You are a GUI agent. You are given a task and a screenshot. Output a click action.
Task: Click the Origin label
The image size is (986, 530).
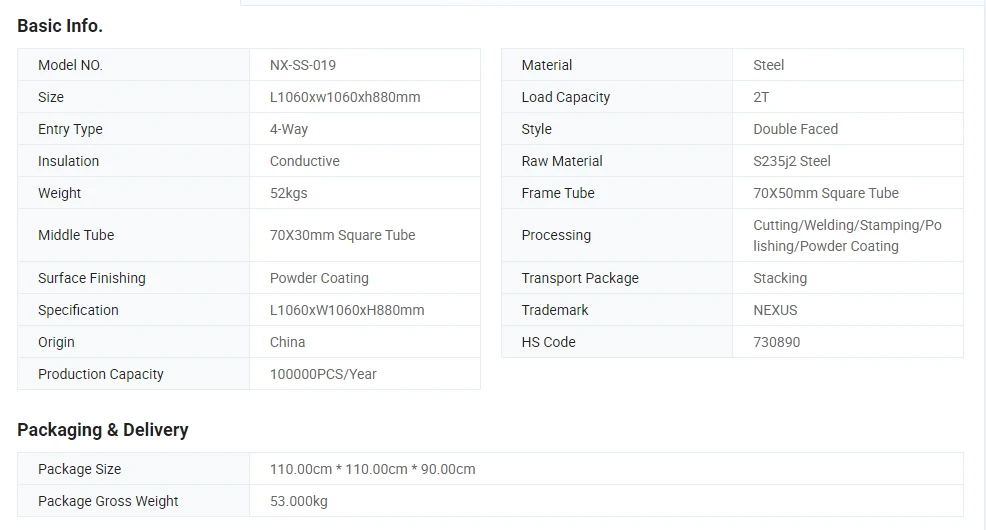pos(56,343)
